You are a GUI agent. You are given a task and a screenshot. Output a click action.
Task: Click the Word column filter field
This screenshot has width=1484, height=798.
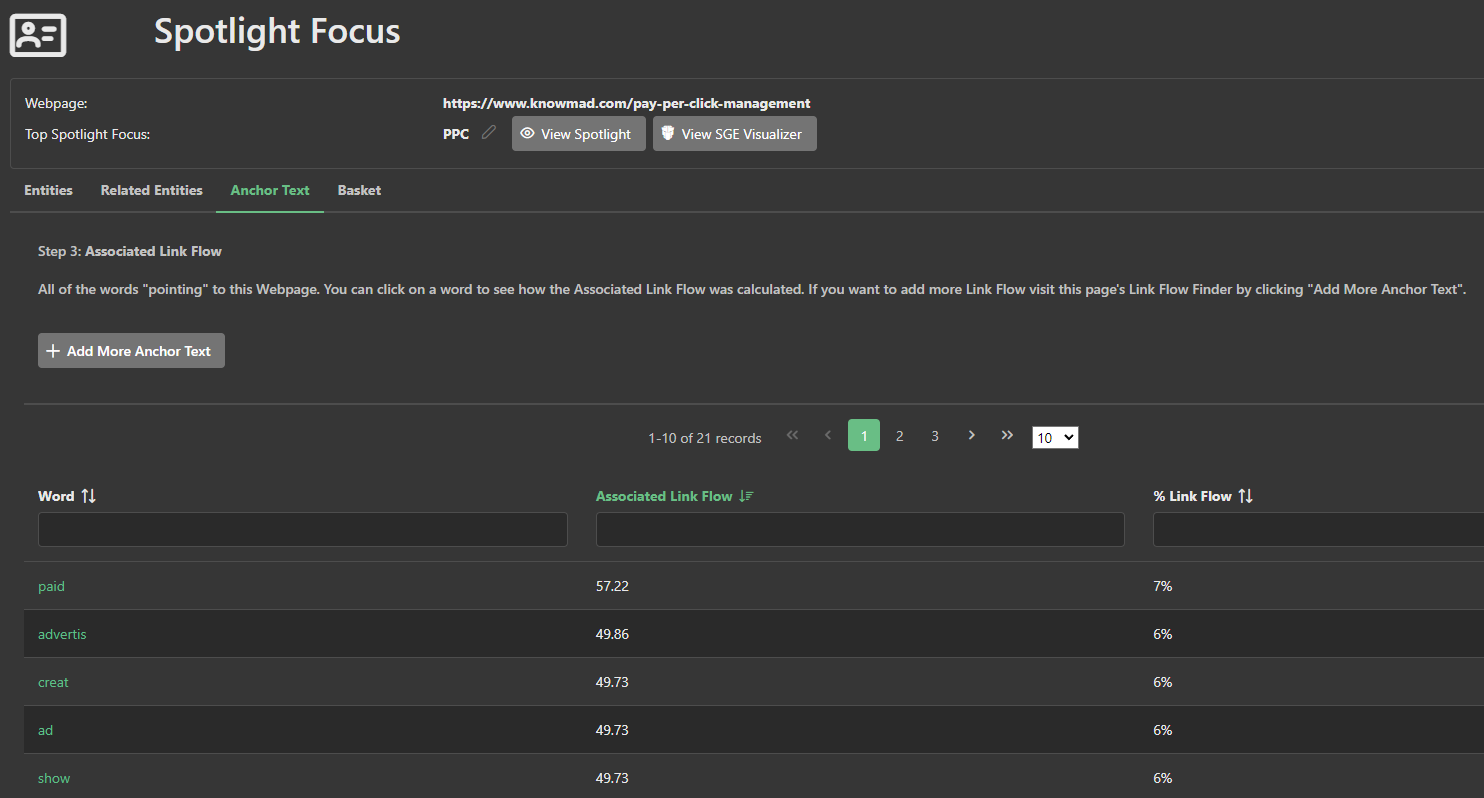(x=302, y=530)
